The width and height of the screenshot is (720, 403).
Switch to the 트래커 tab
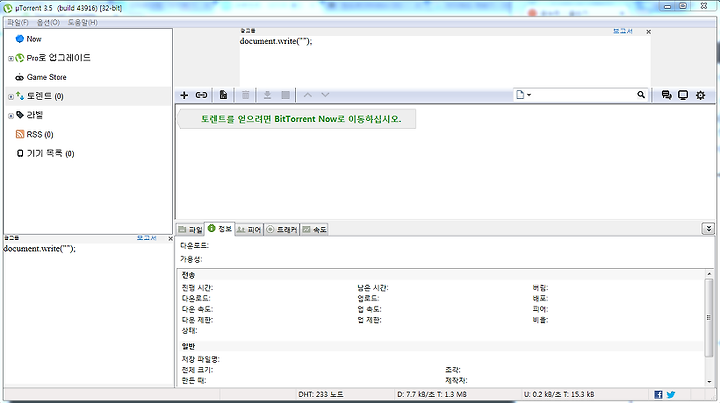coord(282,229)
